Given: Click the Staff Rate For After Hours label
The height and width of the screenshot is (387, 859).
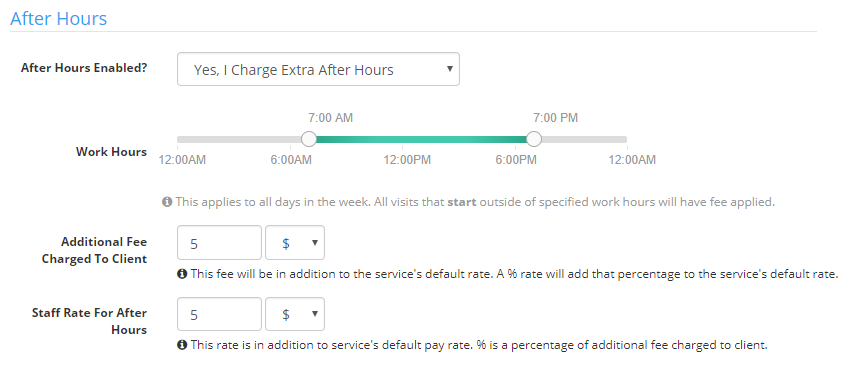Looking at the screenshot, I should (89, 321).
